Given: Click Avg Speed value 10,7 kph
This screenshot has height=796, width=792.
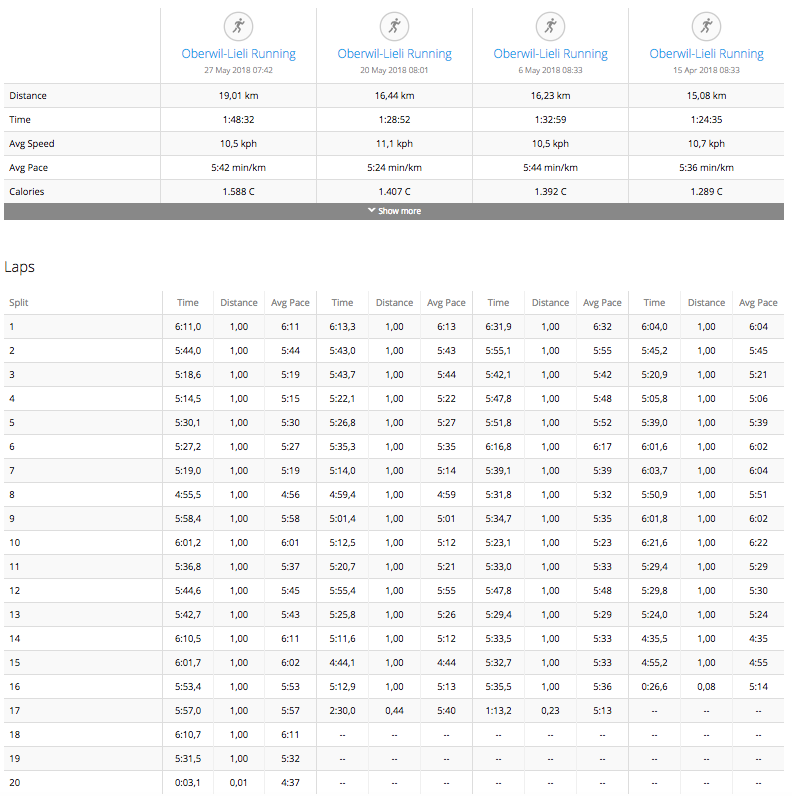Looking at the screenshot, I should [706, 144].
